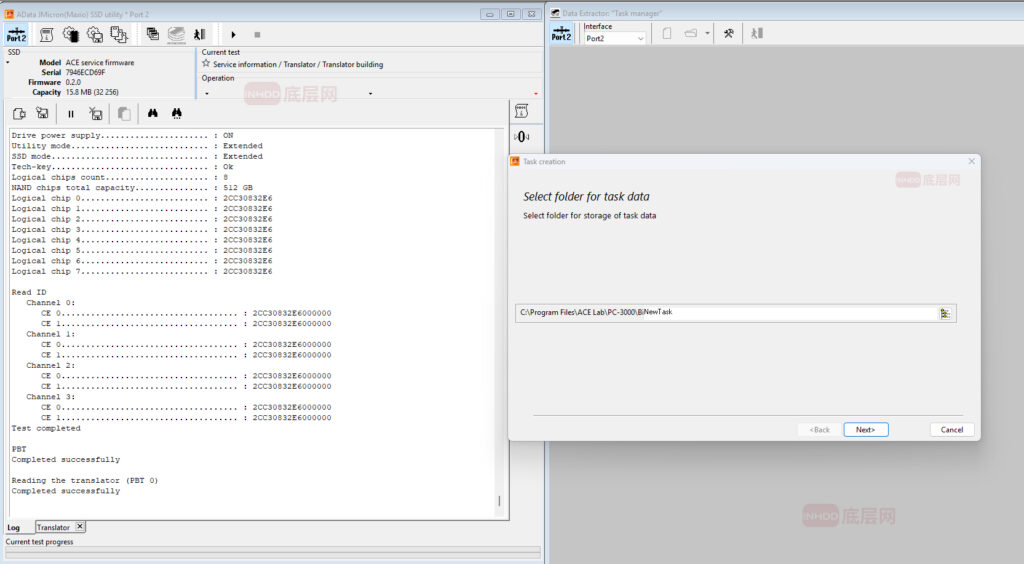Click the Port 2 icon in Data Extractor toolbar
The height and width of the screenshot is (564, 1024).
click(x=561, y=34)
